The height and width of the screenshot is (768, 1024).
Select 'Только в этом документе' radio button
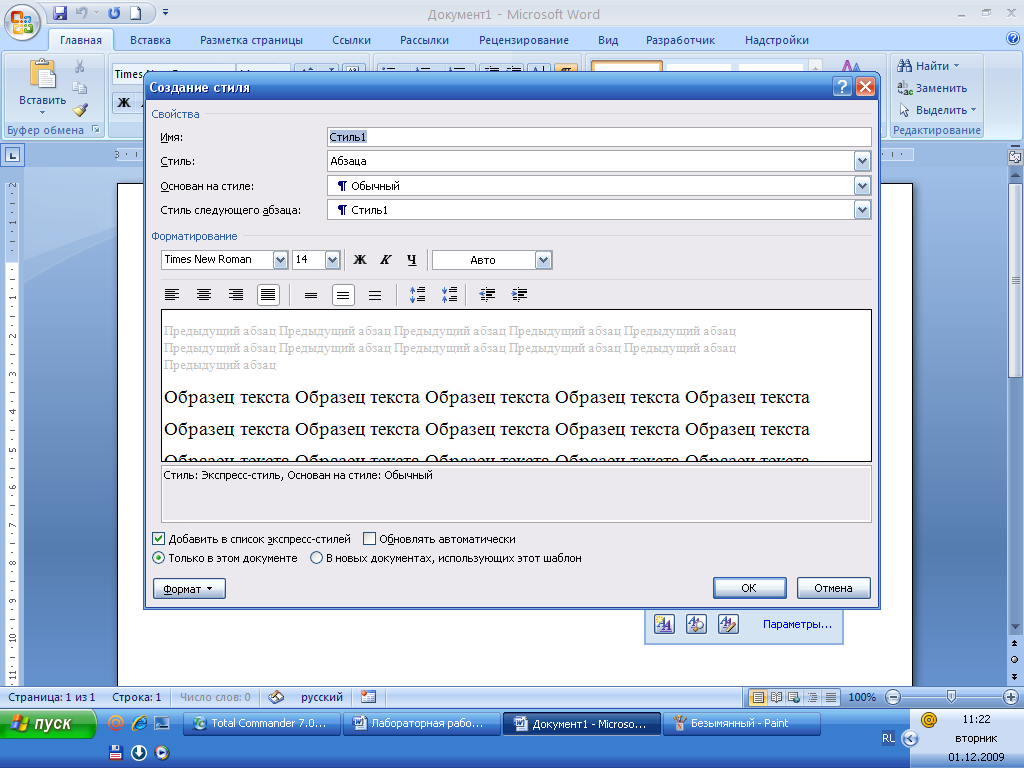click(x=159, y=558)
